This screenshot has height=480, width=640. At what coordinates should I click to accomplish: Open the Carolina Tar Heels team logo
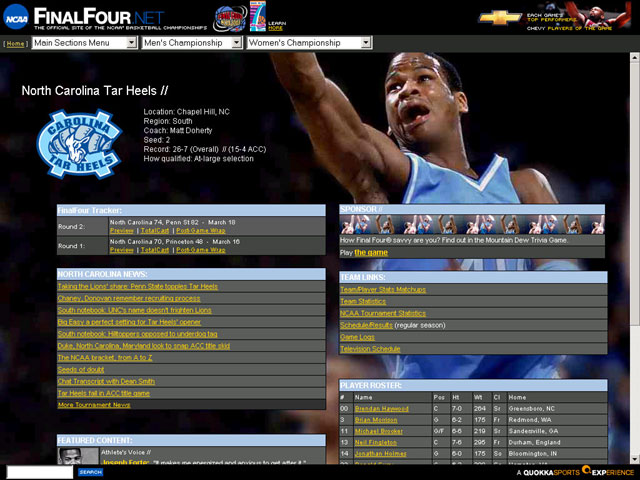click(79, 143)
